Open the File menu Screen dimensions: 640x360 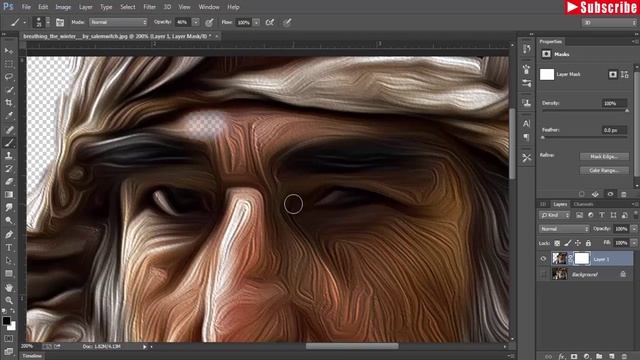pyautogui.click(x=26, y=7)
